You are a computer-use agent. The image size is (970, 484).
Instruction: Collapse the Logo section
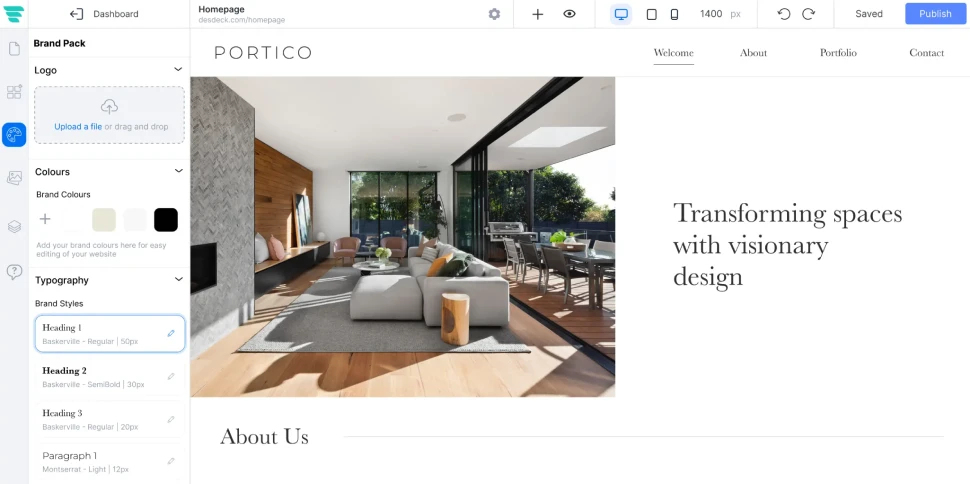[x=178, y=69]
